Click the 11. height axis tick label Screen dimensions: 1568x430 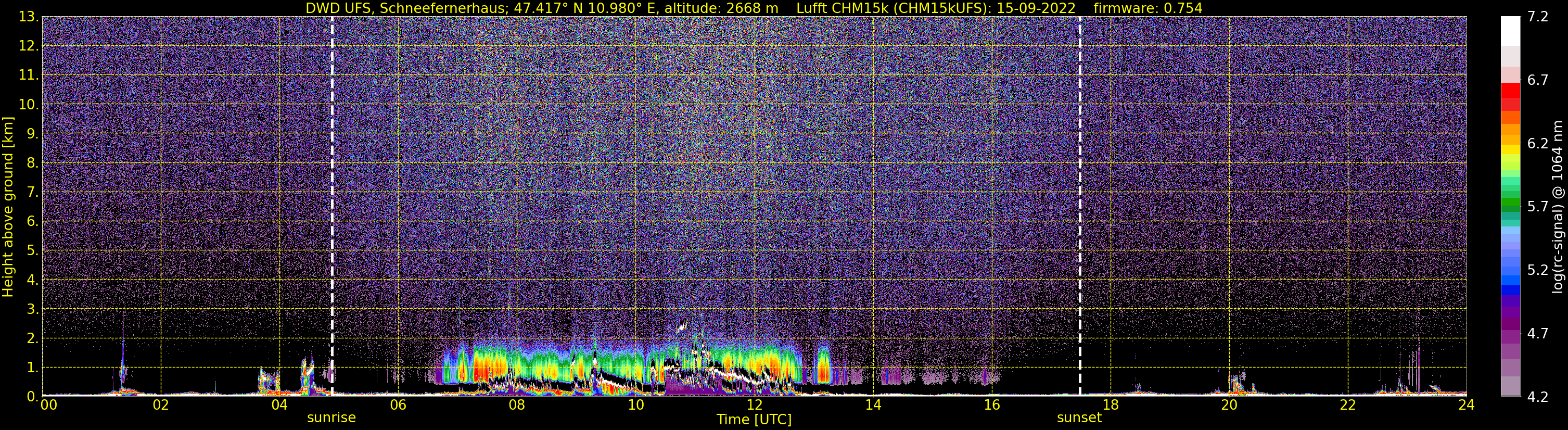coord(28,75)
